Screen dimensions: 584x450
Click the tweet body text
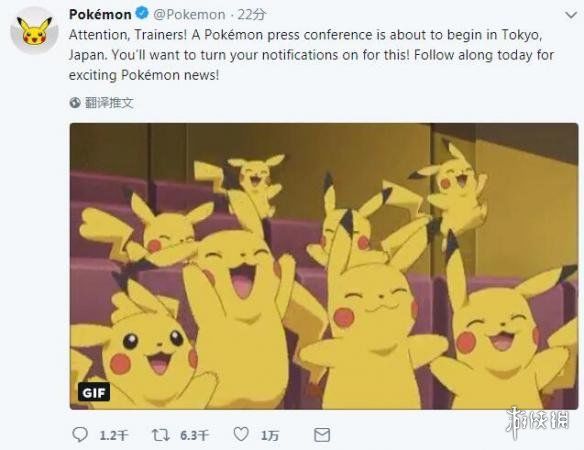point(311,55)
